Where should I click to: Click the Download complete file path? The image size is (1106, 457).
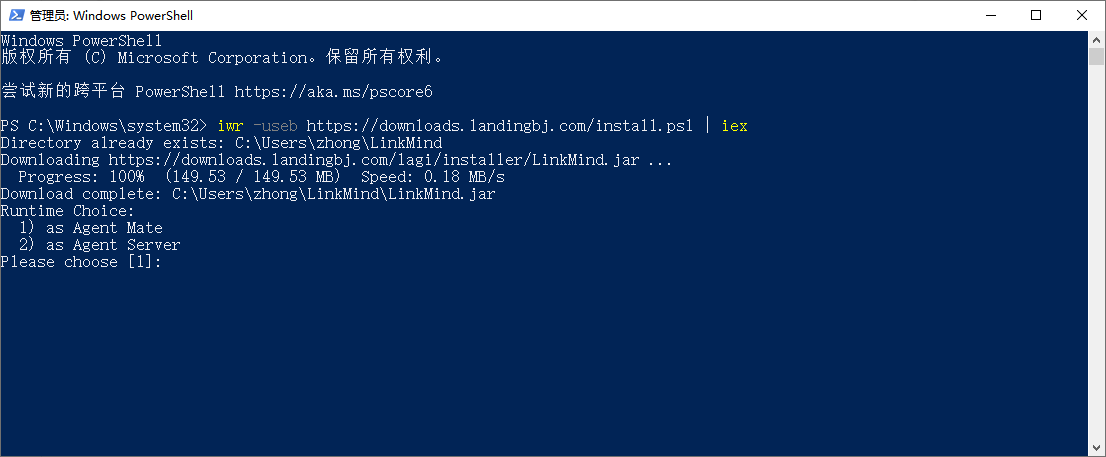(333, 194)
